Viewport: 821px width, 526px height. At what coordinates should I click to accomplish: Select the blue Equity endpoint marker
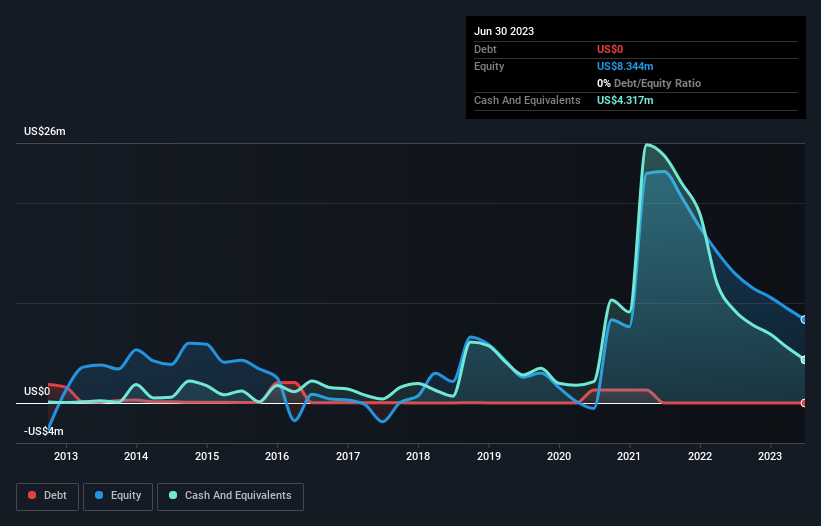804,319
